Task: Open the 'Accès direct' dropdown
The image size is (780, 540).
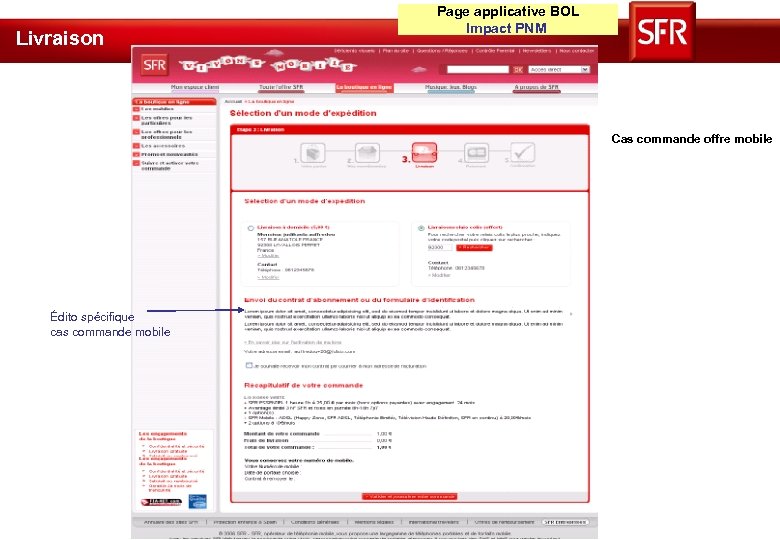Action: tap(559, 70)
